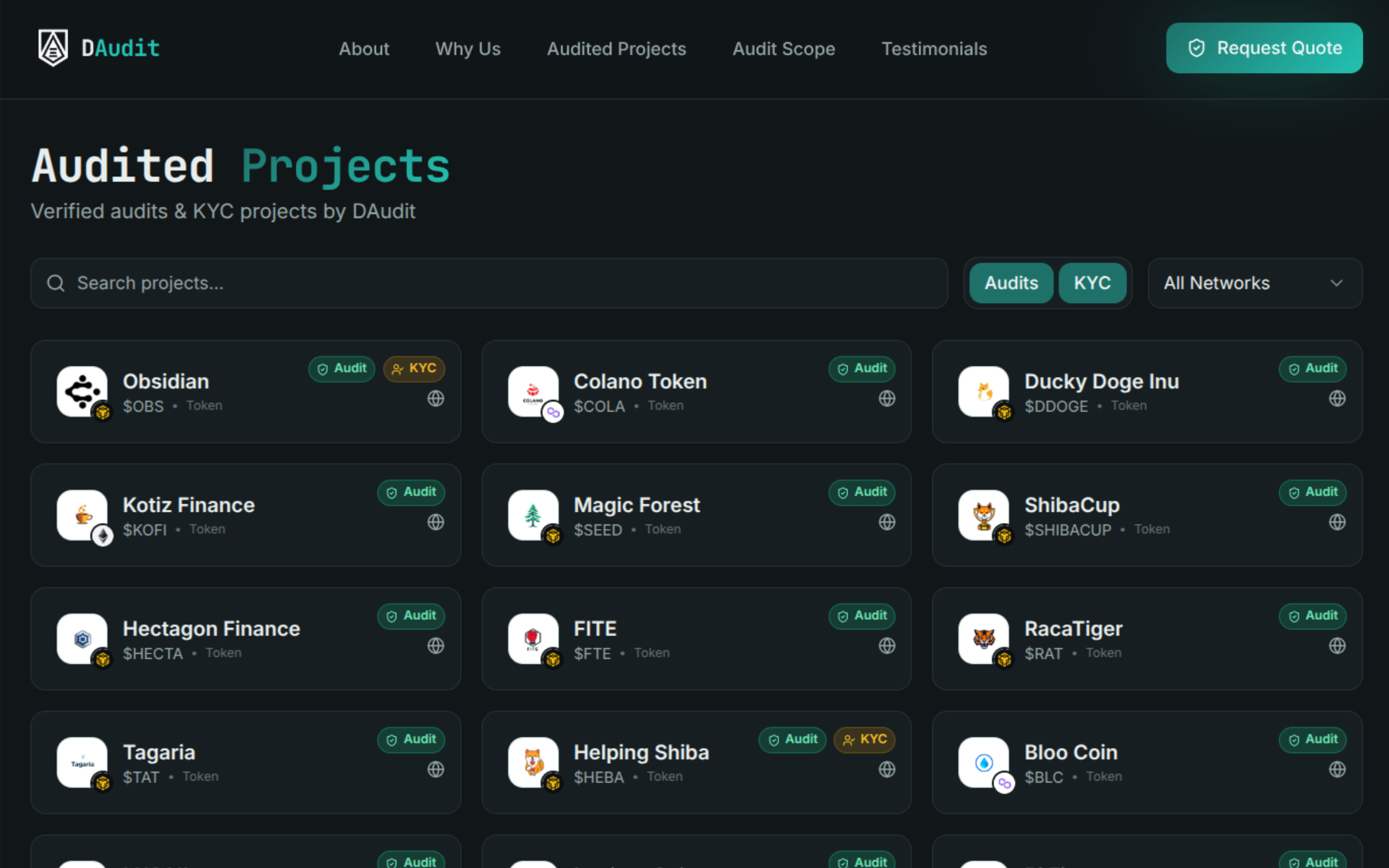
Task: Open Kotiz Finance Audit badge
Action: (411, 493)
